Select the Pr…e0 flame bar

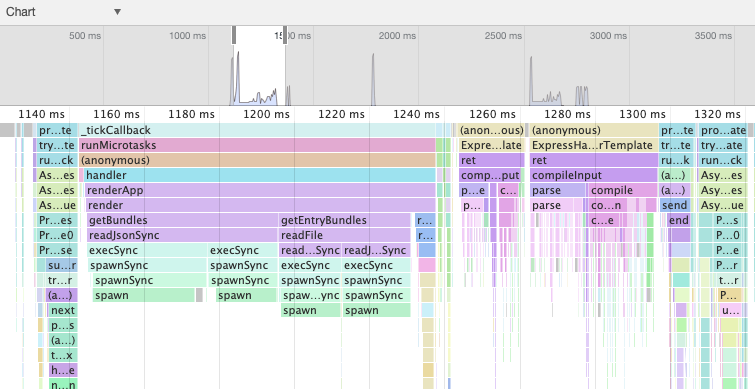pyautogui.click(x=57, y=235)
